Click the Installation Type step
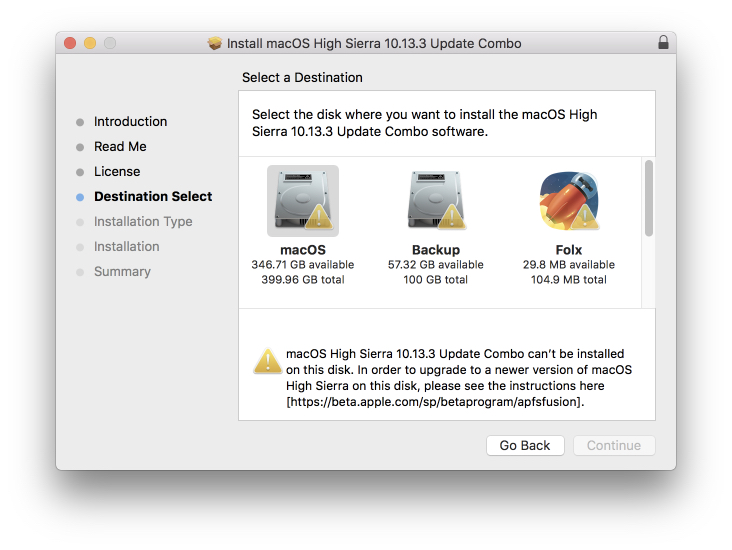This screenshot has height=550, width=732. click(143, 221)
